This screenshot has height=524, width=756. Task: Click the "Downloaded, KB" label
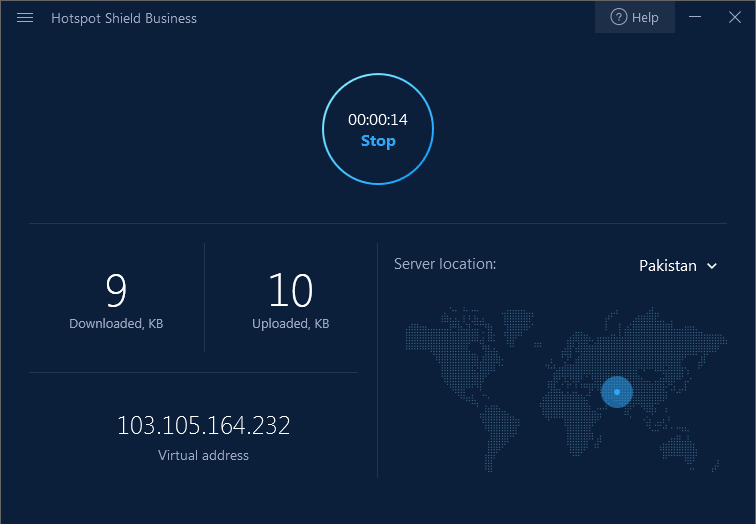pos(116,324)
